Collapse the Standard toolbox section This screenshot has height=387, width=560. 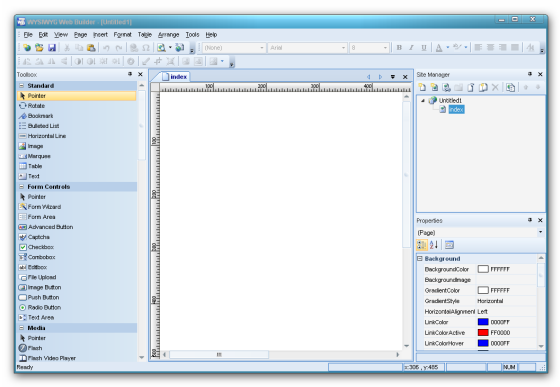click(21, 86)
